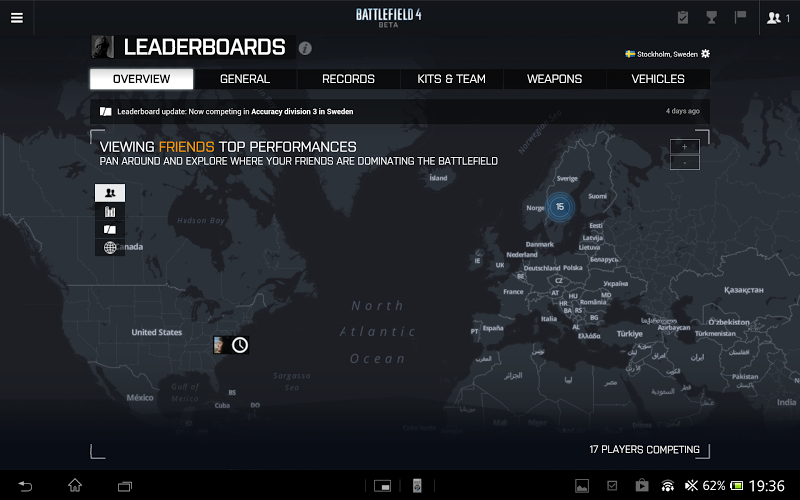This screenshot has width=800, height=500.
Task: Select the globe world map filter
Action: pyautogui.click(x=110, y=247)
